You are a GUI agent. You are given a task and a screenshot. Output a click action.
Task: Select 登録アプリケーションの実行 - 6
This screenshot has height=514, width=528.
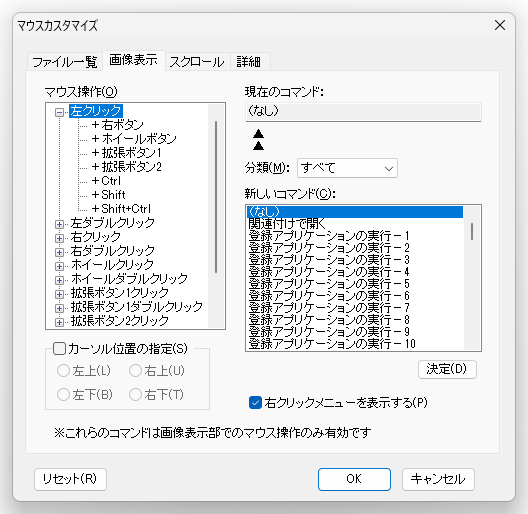[355, 296]
